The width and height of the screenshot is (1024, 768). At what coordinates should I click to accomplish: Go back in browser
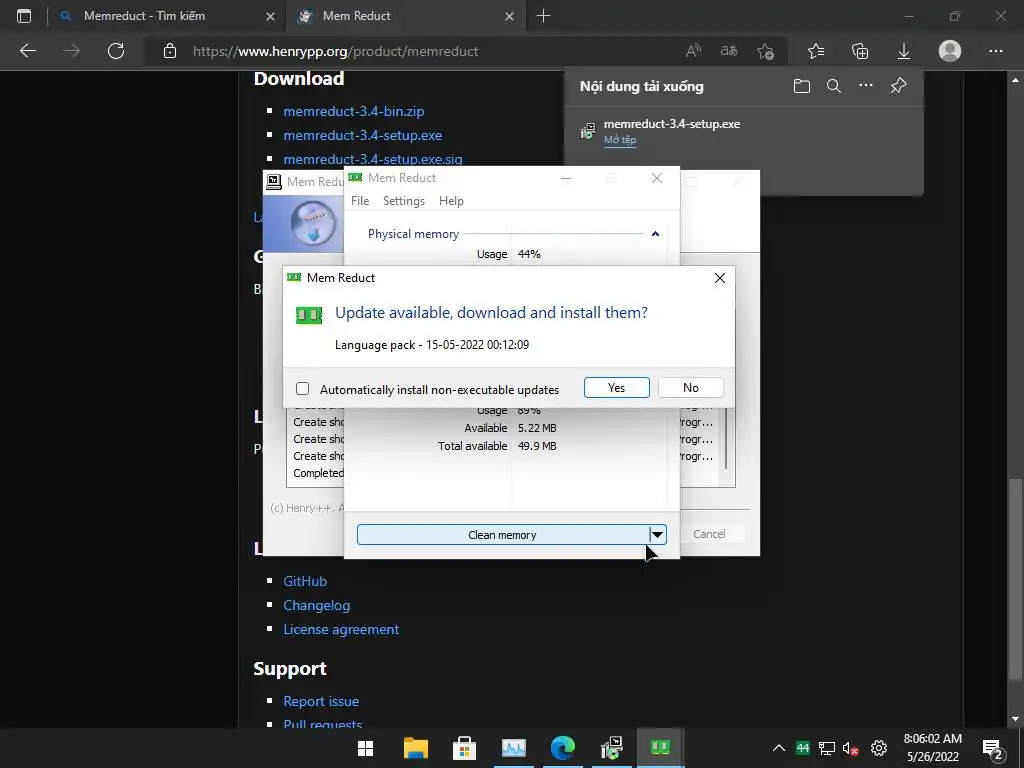click(28, 51)
